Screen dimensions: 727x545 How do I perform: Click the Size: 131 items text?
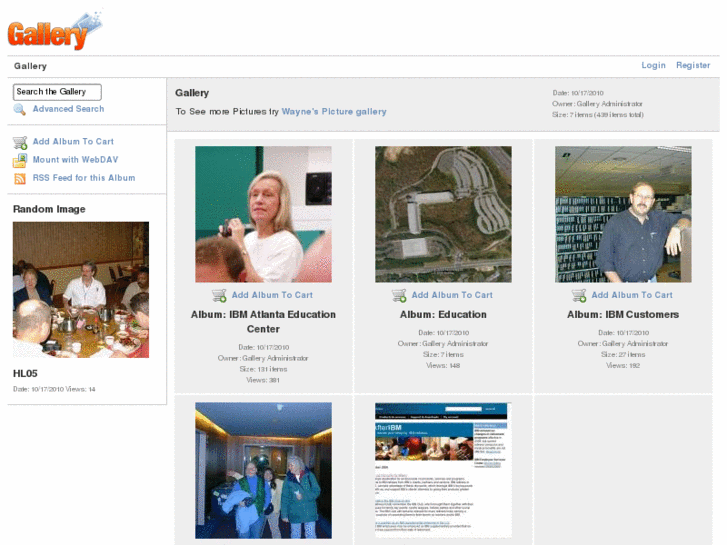coord(263,369)
